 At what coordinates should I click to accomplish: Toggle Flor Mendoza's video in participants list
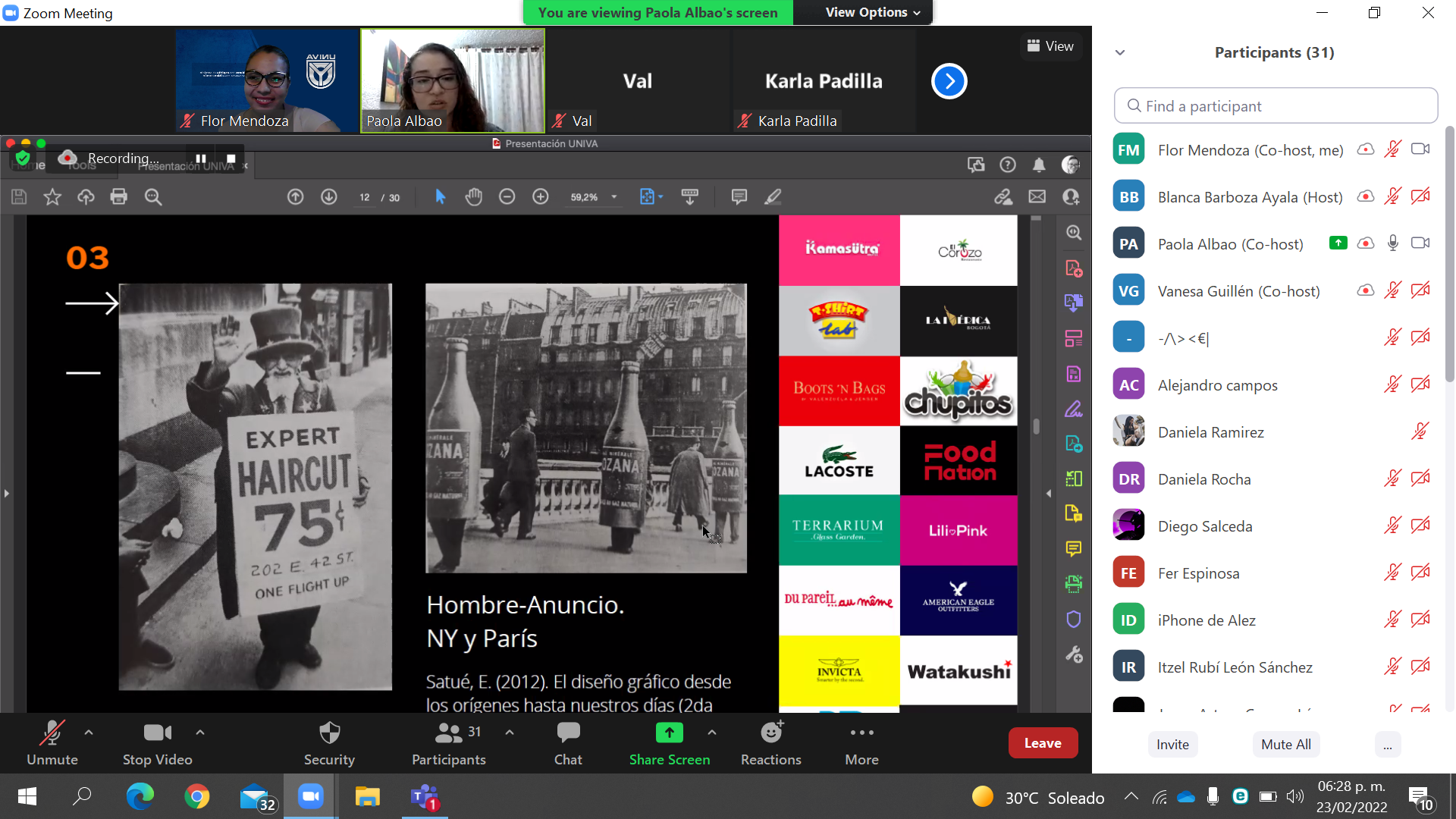pos(1420,149)
